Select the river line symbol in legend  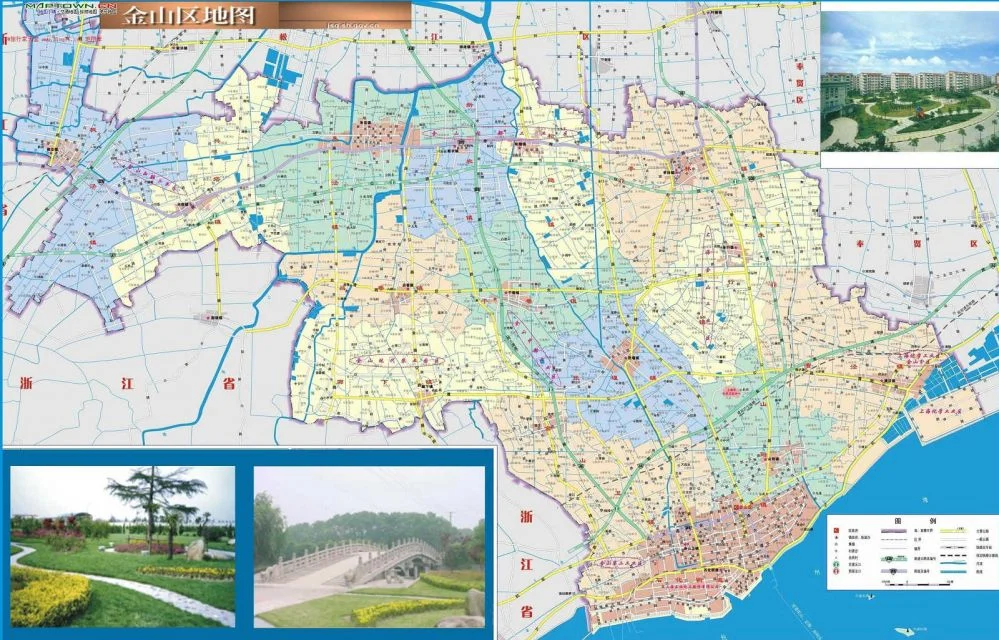(x=952, y=563)
